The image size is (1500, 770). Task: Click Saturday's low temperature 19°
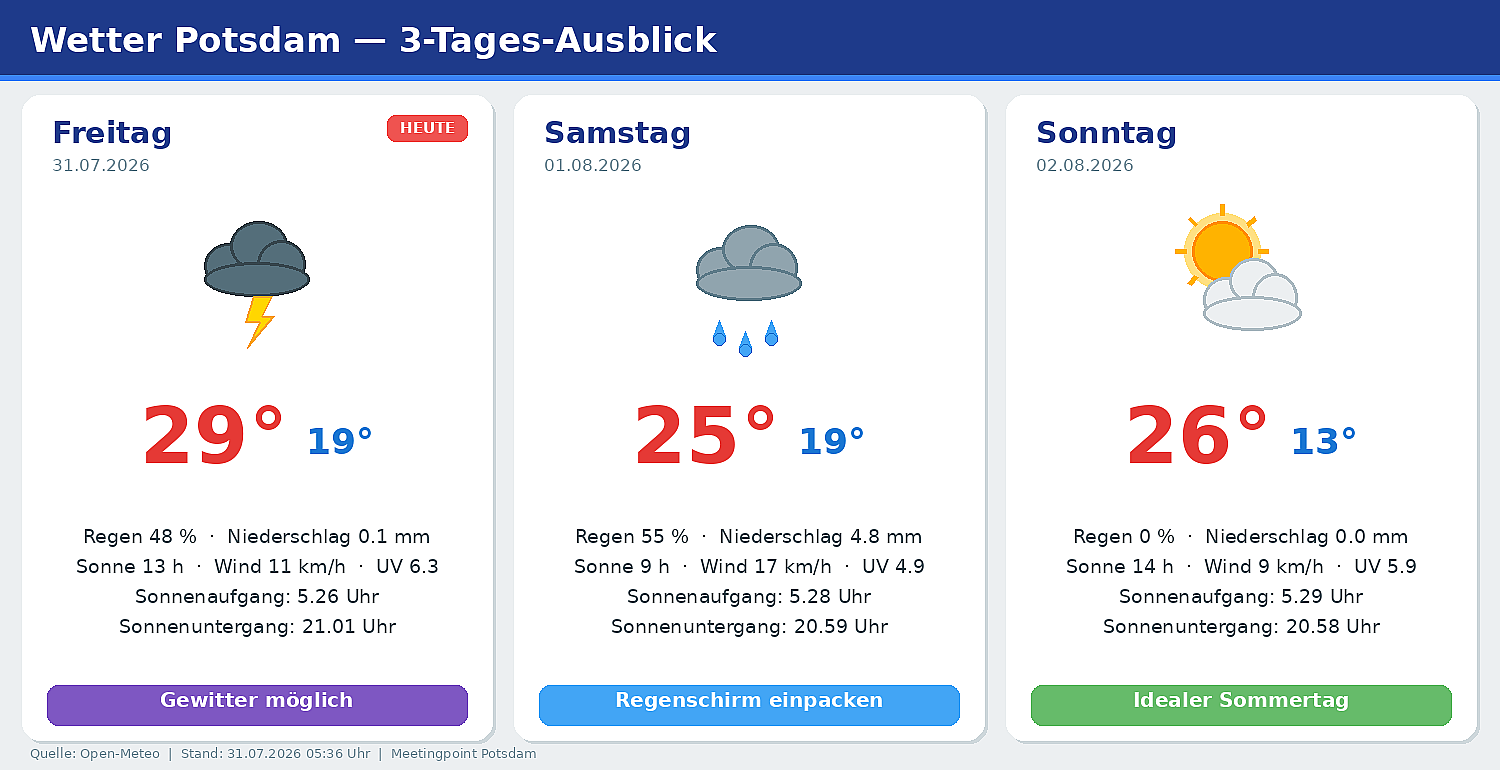[831, 441]
